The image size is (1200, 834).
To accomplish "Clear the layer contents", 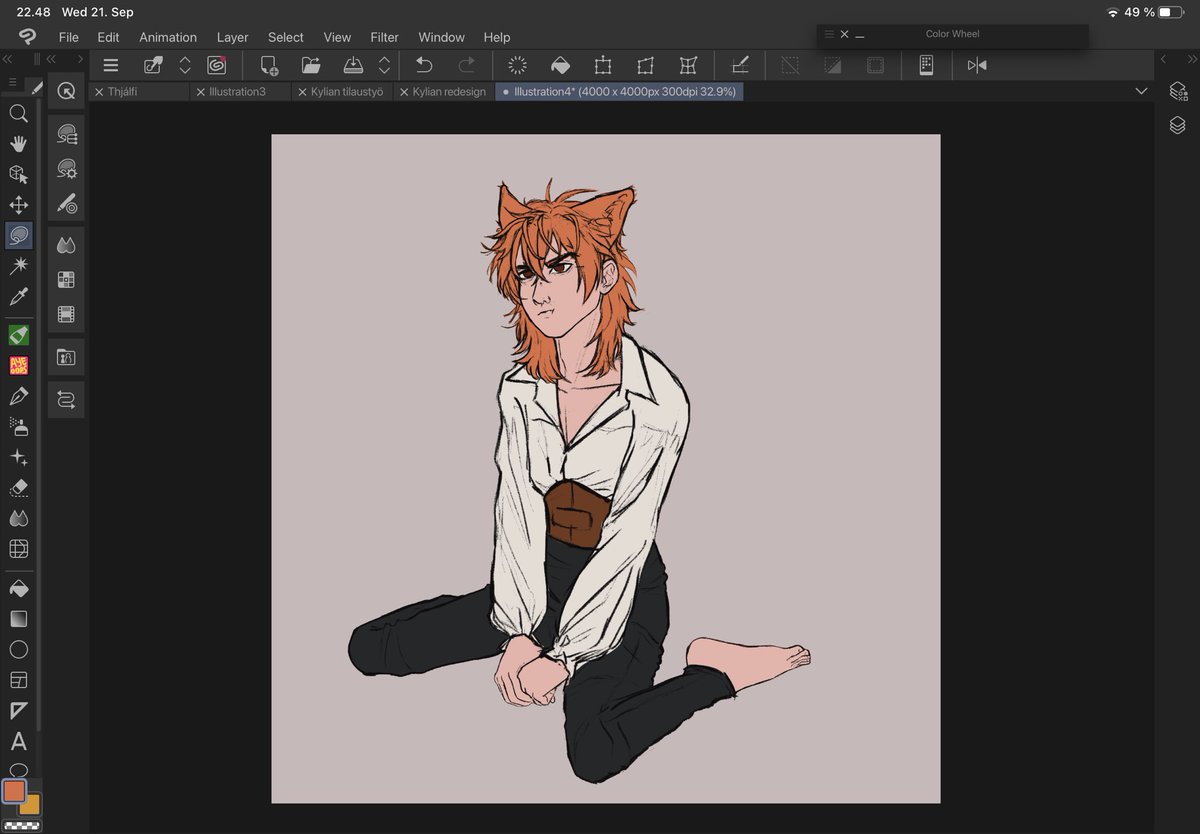I will click(x=518, y=66).
